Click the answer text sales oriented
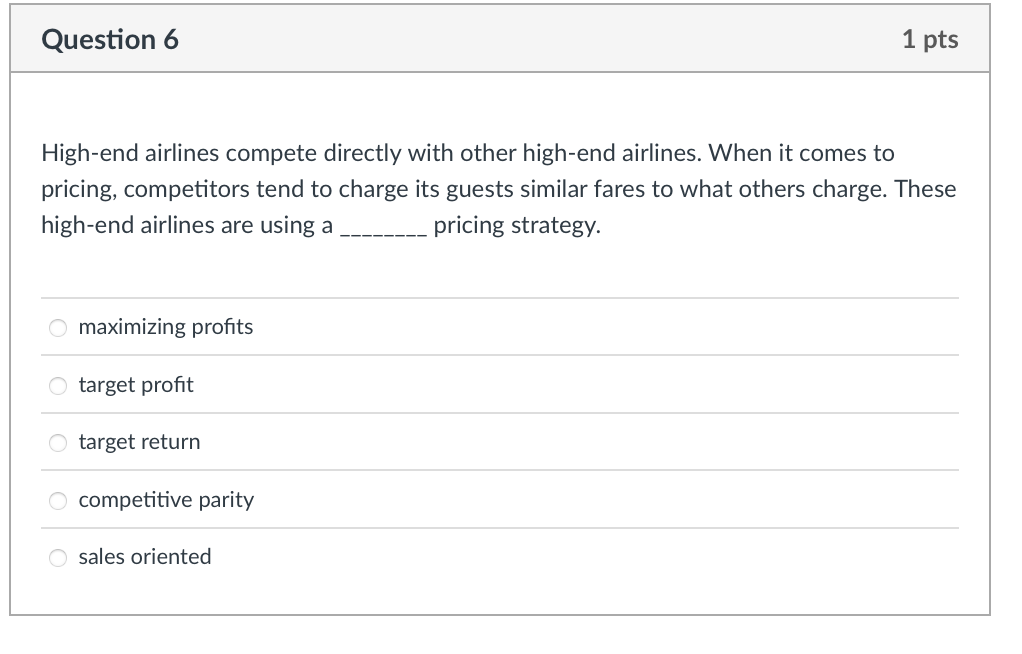This screenshot has width=1022, height=654. [145, 557]
